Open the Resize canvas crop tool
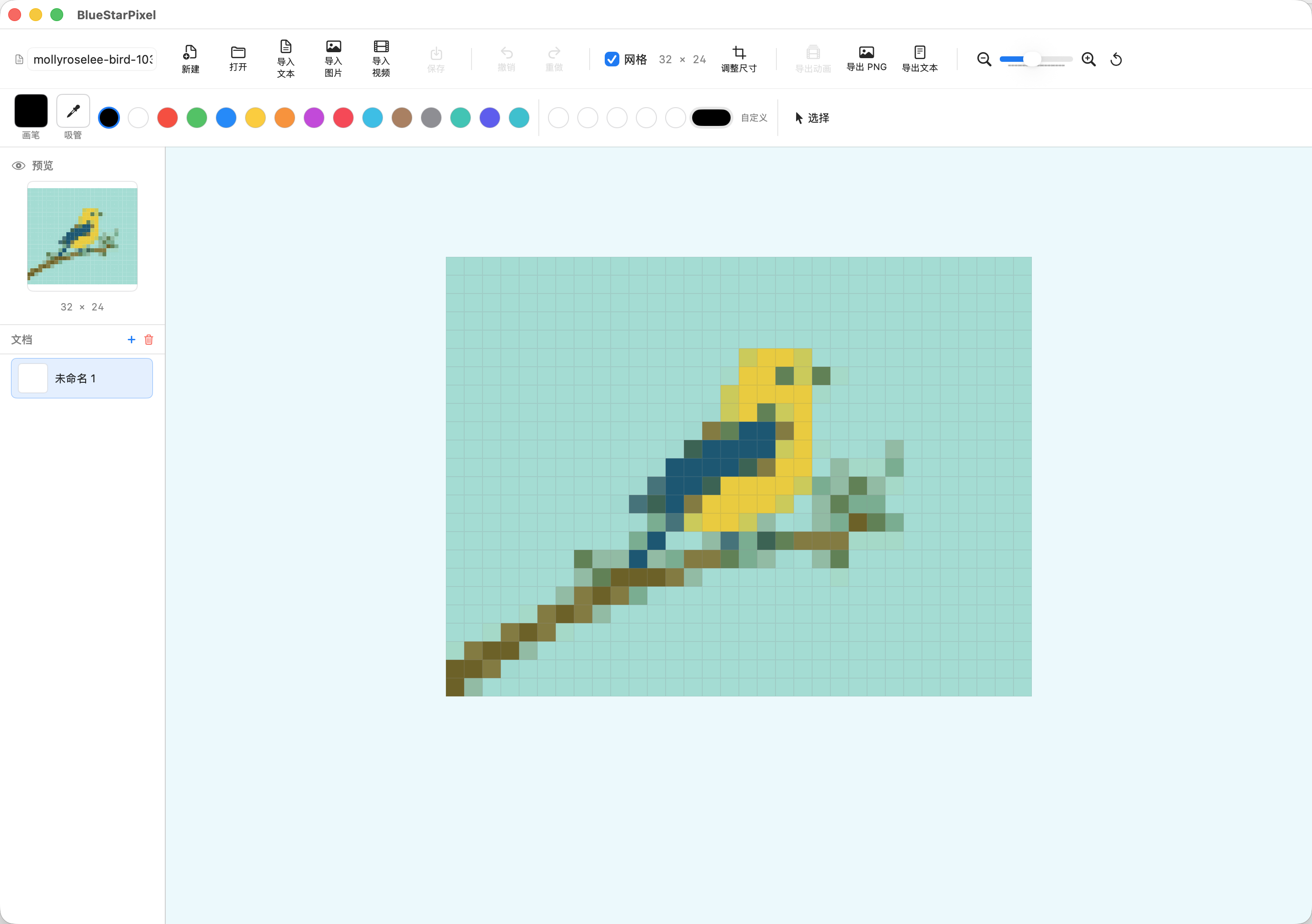The height and width of the screenshot is (924, 1312). tap(739, 53)
